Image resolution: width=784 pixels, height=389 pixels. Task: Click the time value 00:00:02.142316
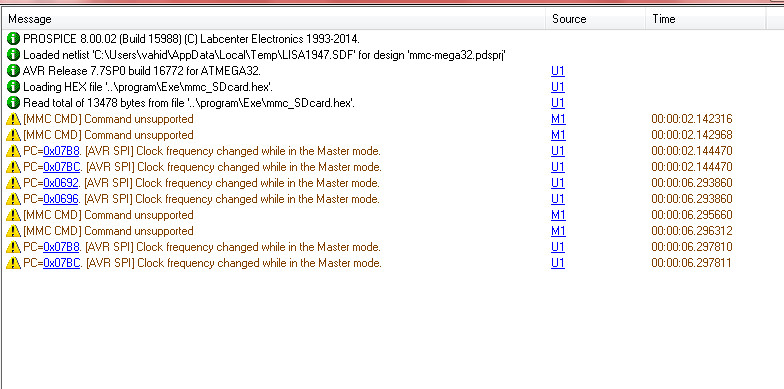pyautogui.click(x=692, y=119)
